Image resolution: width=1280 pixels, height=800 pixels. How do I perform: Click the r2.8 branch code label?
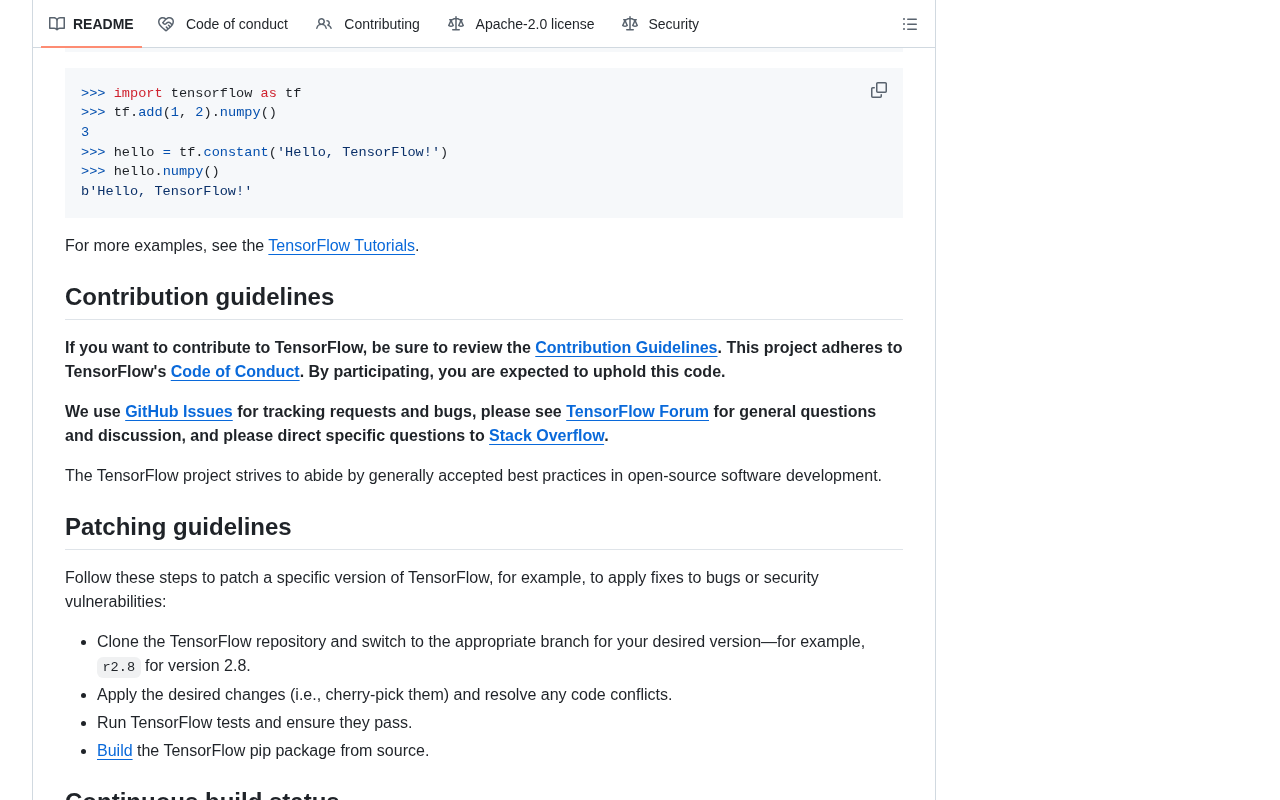coord(119,667)
